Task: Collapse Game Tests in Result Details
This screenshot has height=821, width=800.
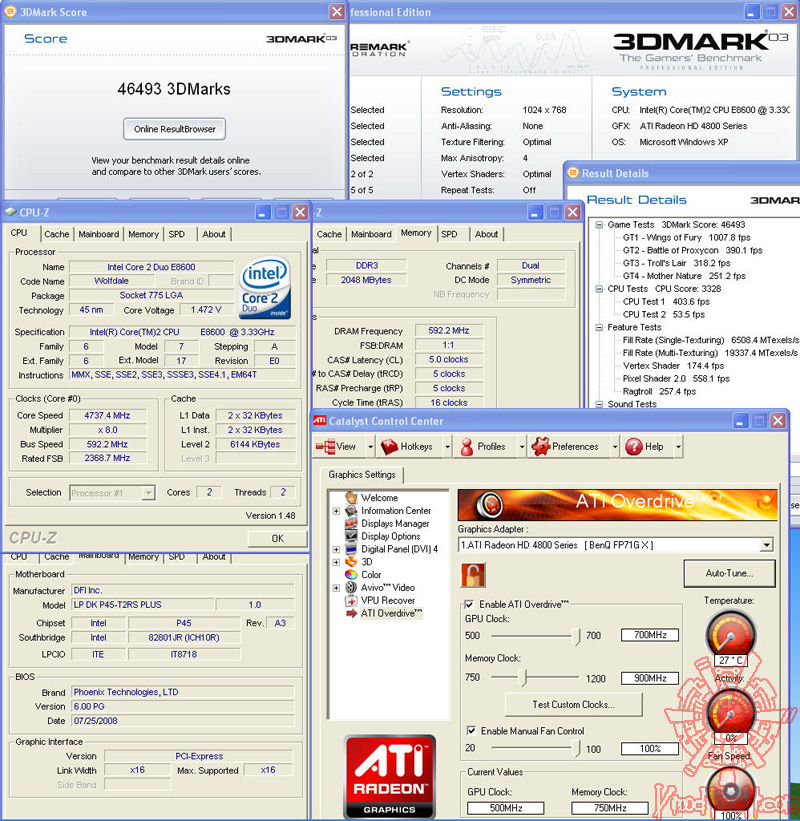Action: tap(599, 225)
